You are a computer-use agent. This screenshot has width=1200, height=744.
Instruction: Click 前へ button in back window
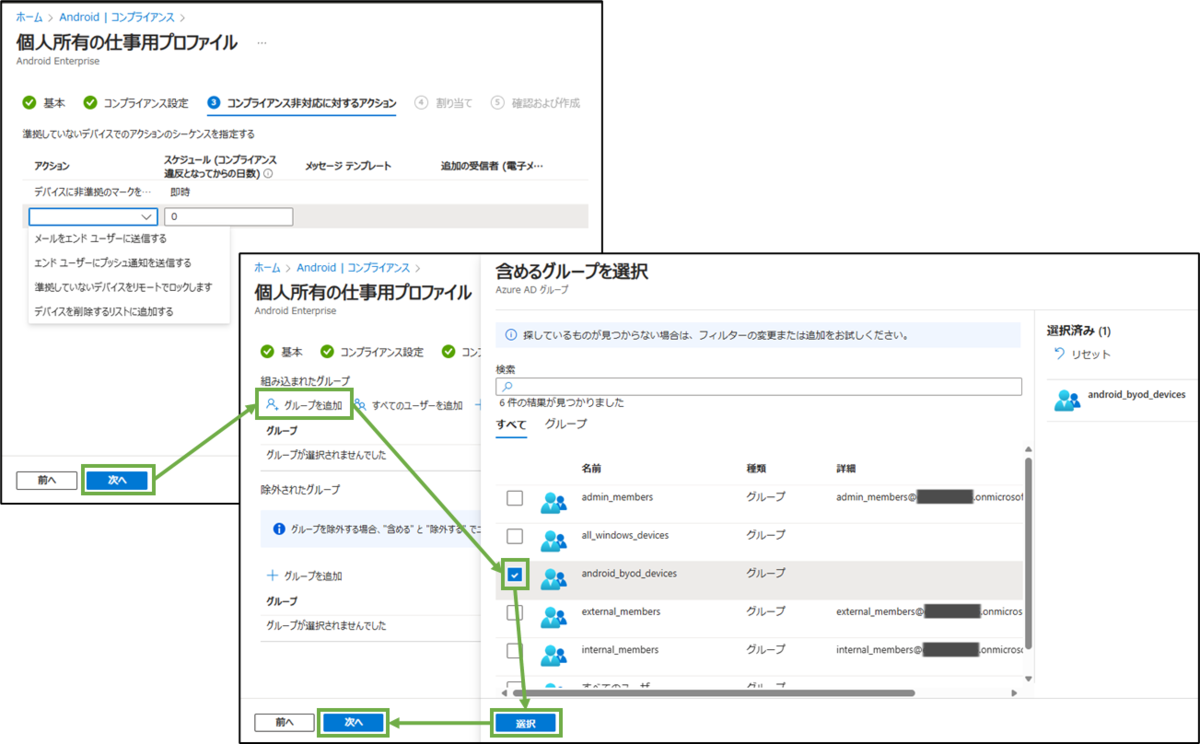47,480
